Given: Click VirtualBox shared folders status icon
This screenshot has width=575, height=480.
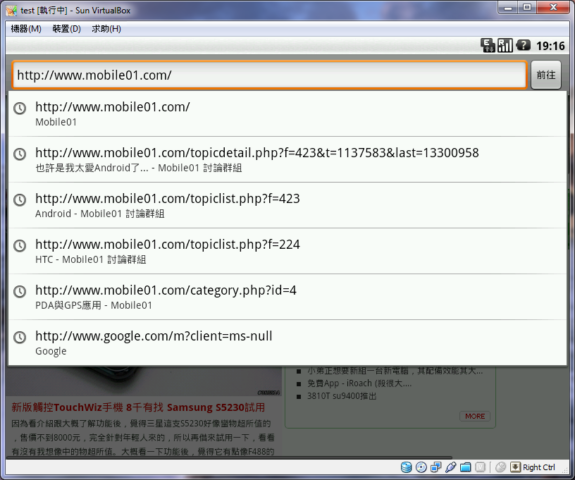Looking at the screenshot, I should [465, 467].
